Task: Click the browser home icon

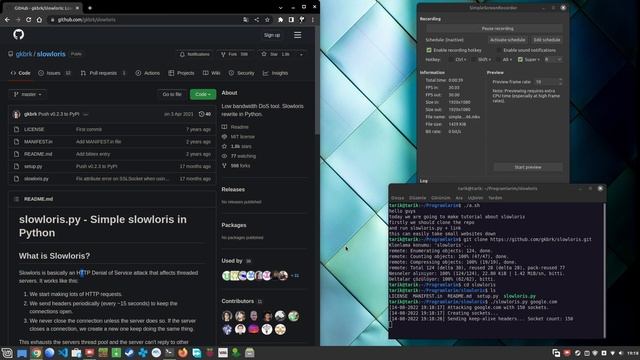Action: pyautogui.click(x=39, y=20)
